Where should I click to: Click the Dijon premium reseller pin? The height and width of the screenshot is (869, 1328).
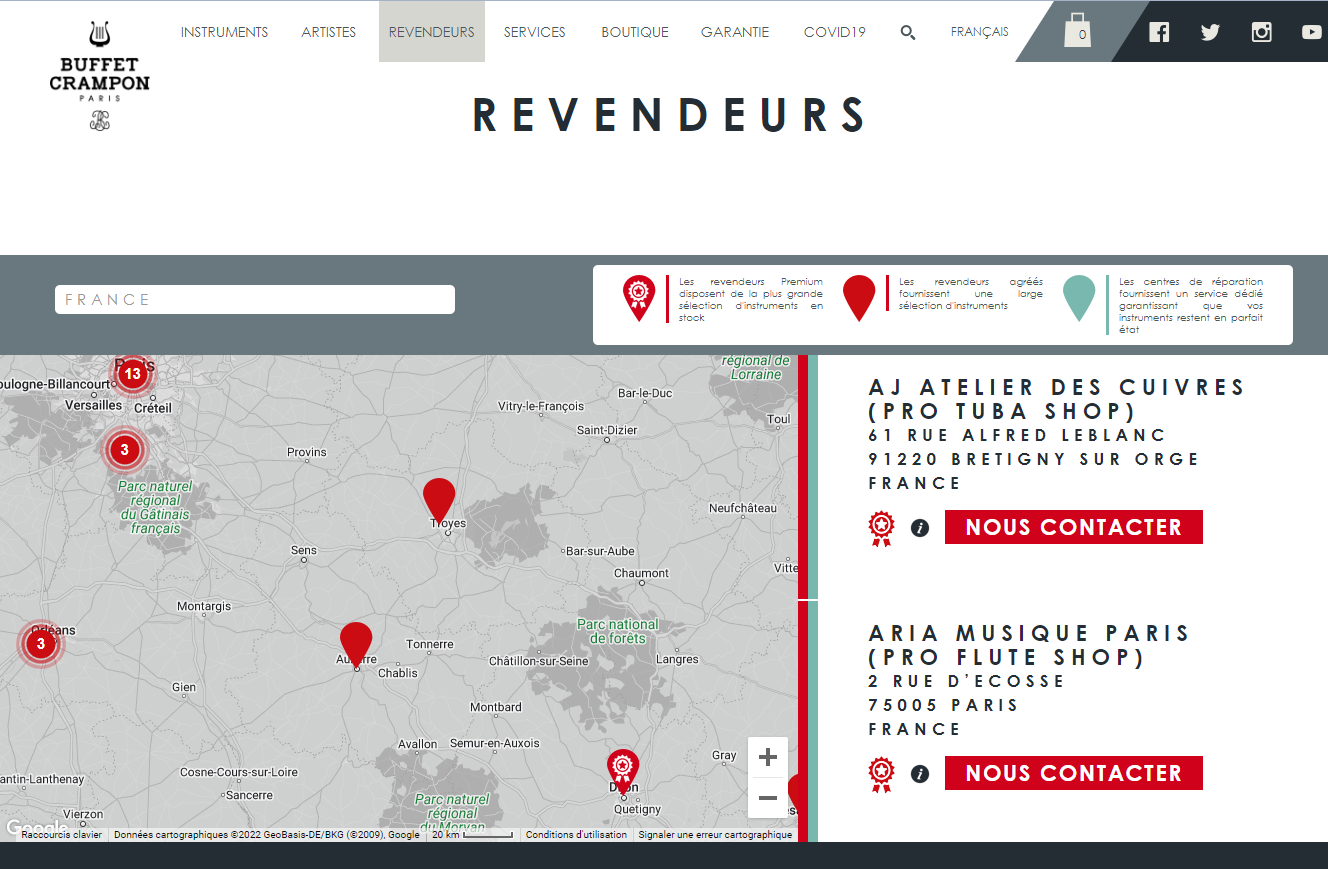click(x=623, y=768)
